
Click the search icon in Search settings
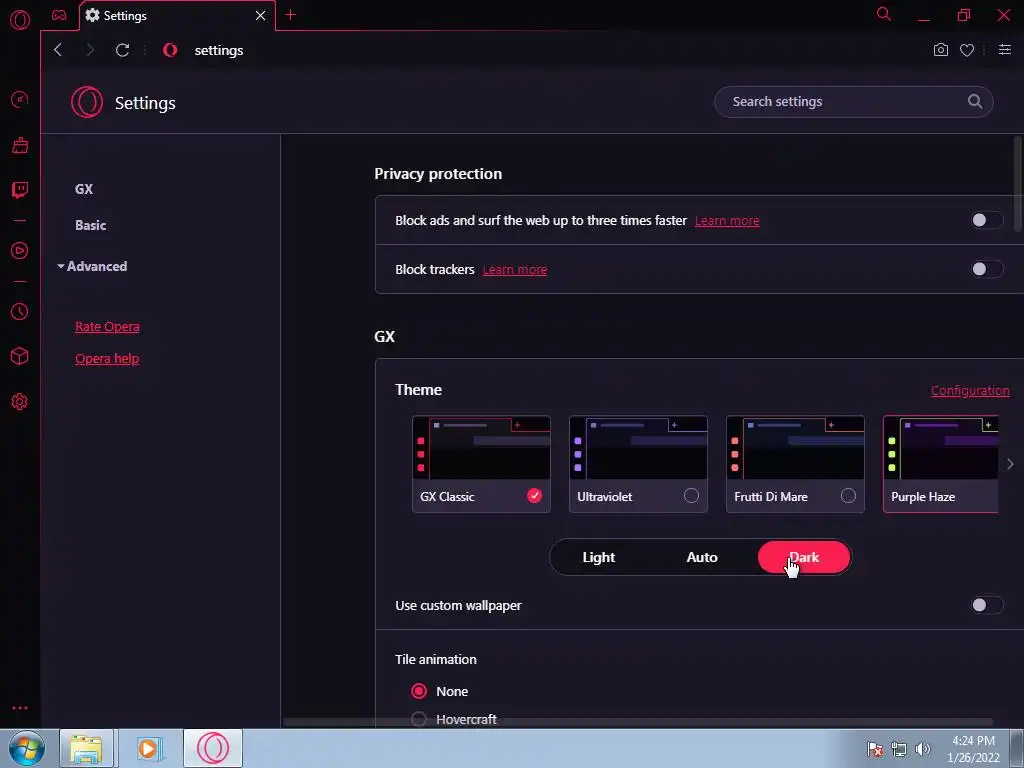click(974, 101)
